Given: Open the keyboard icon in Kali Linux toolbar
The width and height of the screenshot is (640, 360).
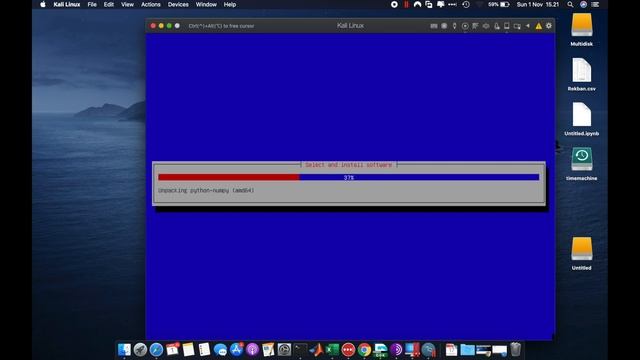Looking at the screenshot, I should click(x=433, y=26).
